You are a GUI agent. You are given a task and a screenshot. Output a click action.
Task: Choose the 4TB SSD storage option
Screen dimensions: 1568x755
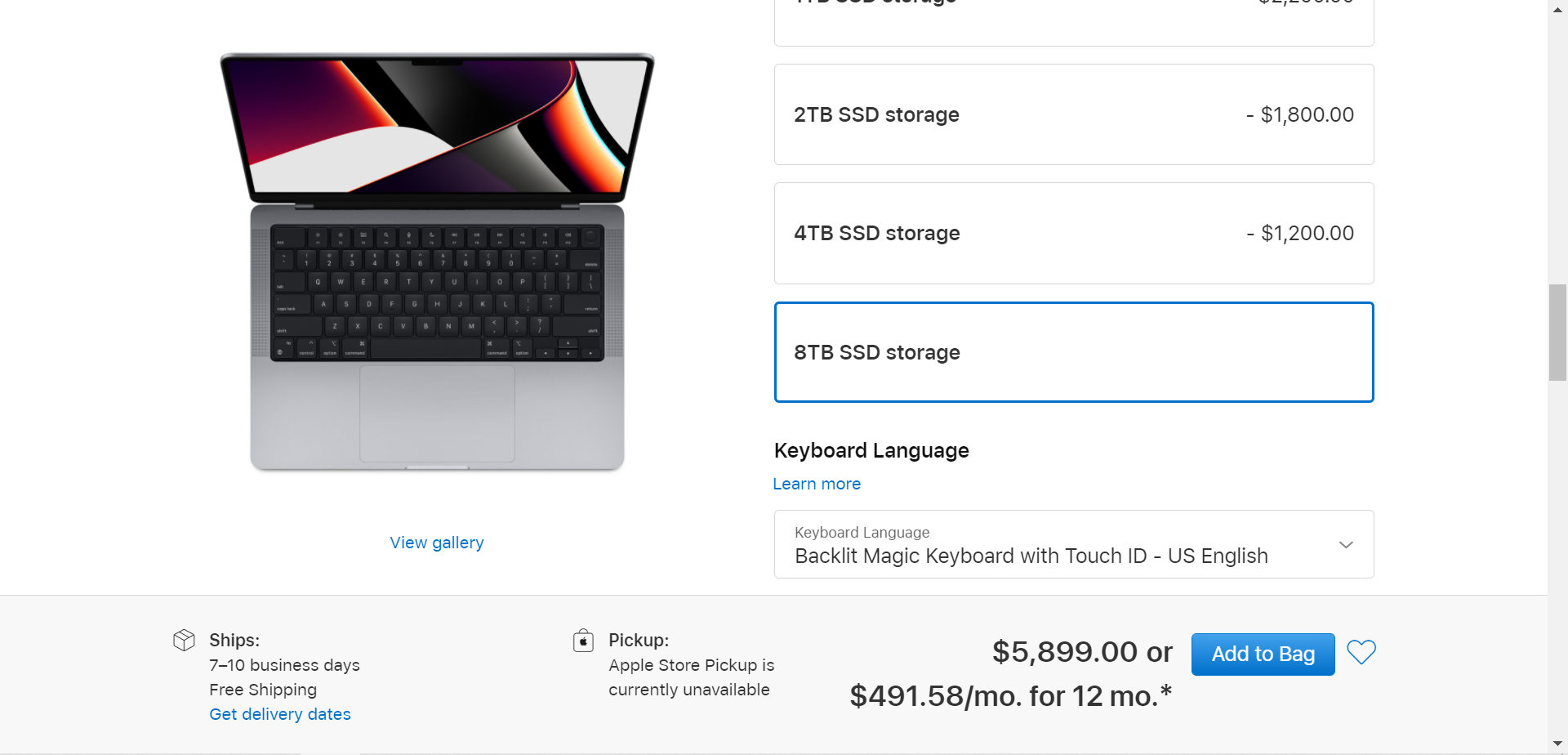1073,233
